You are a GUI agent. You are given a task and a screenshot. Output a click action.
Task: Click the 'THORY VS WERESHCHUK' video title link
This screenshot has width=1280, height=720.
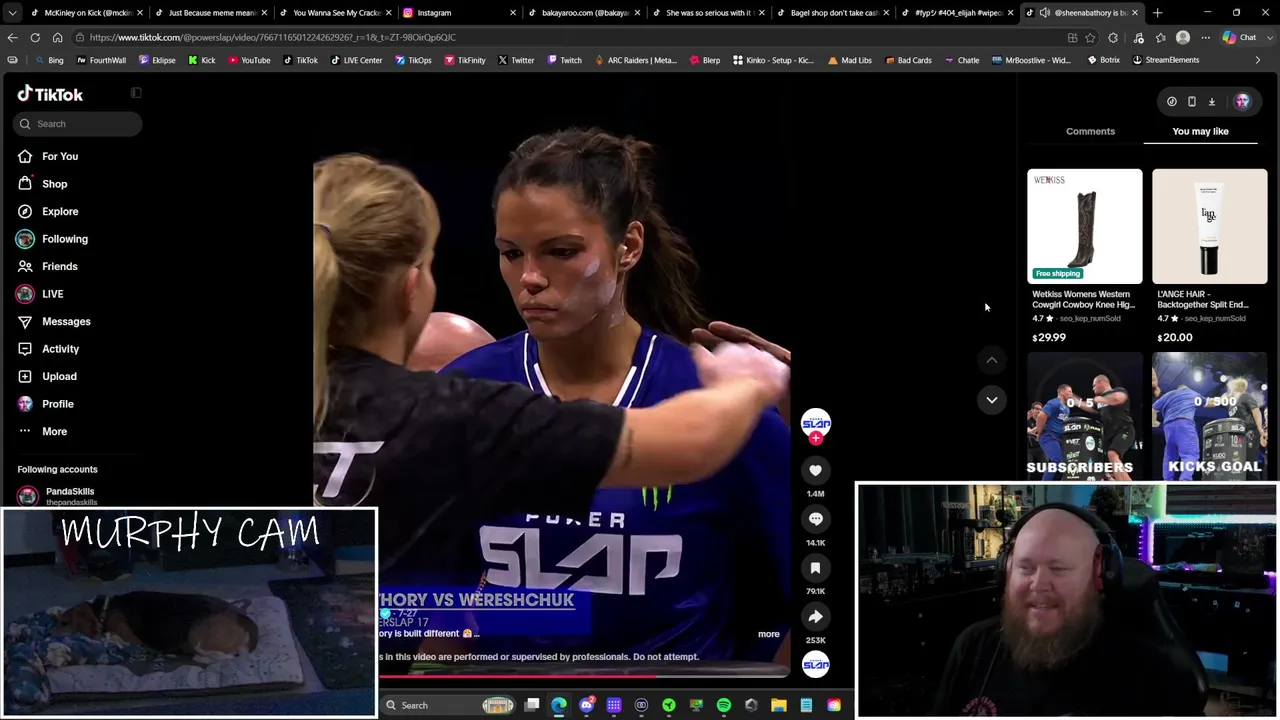pyautogui.click(x=476, y=600)
